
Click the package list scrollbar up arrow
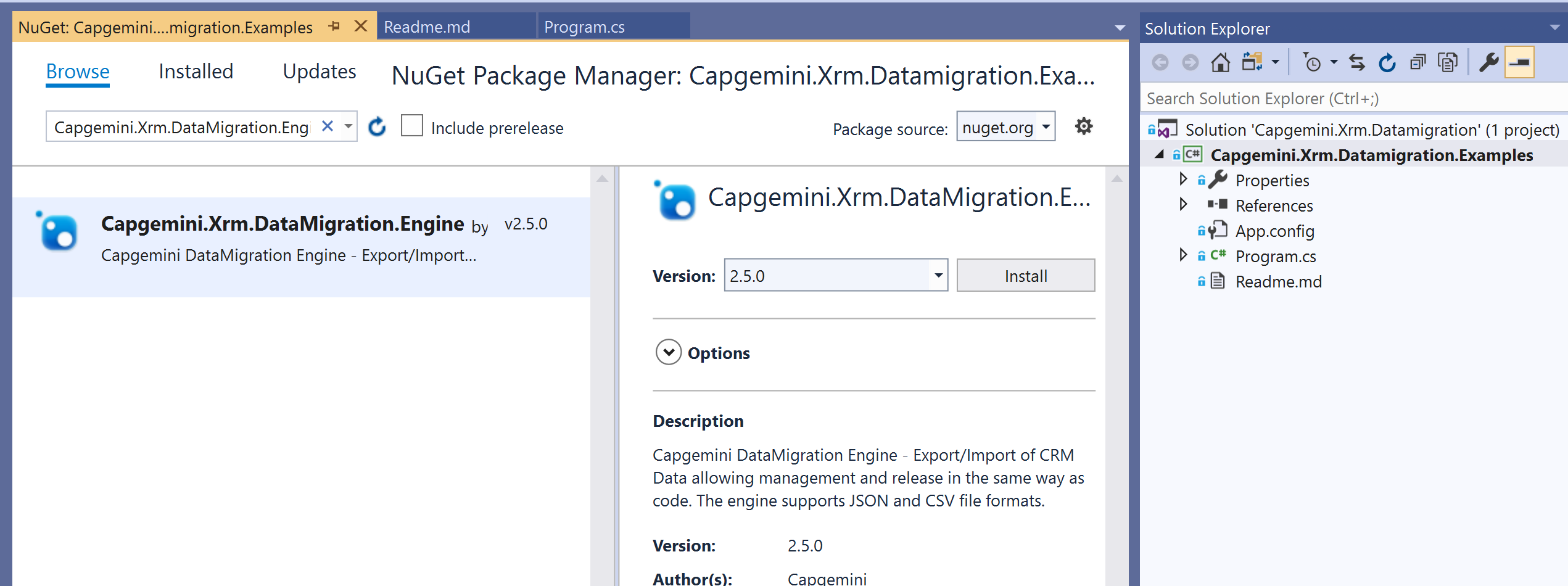(602, 178)
